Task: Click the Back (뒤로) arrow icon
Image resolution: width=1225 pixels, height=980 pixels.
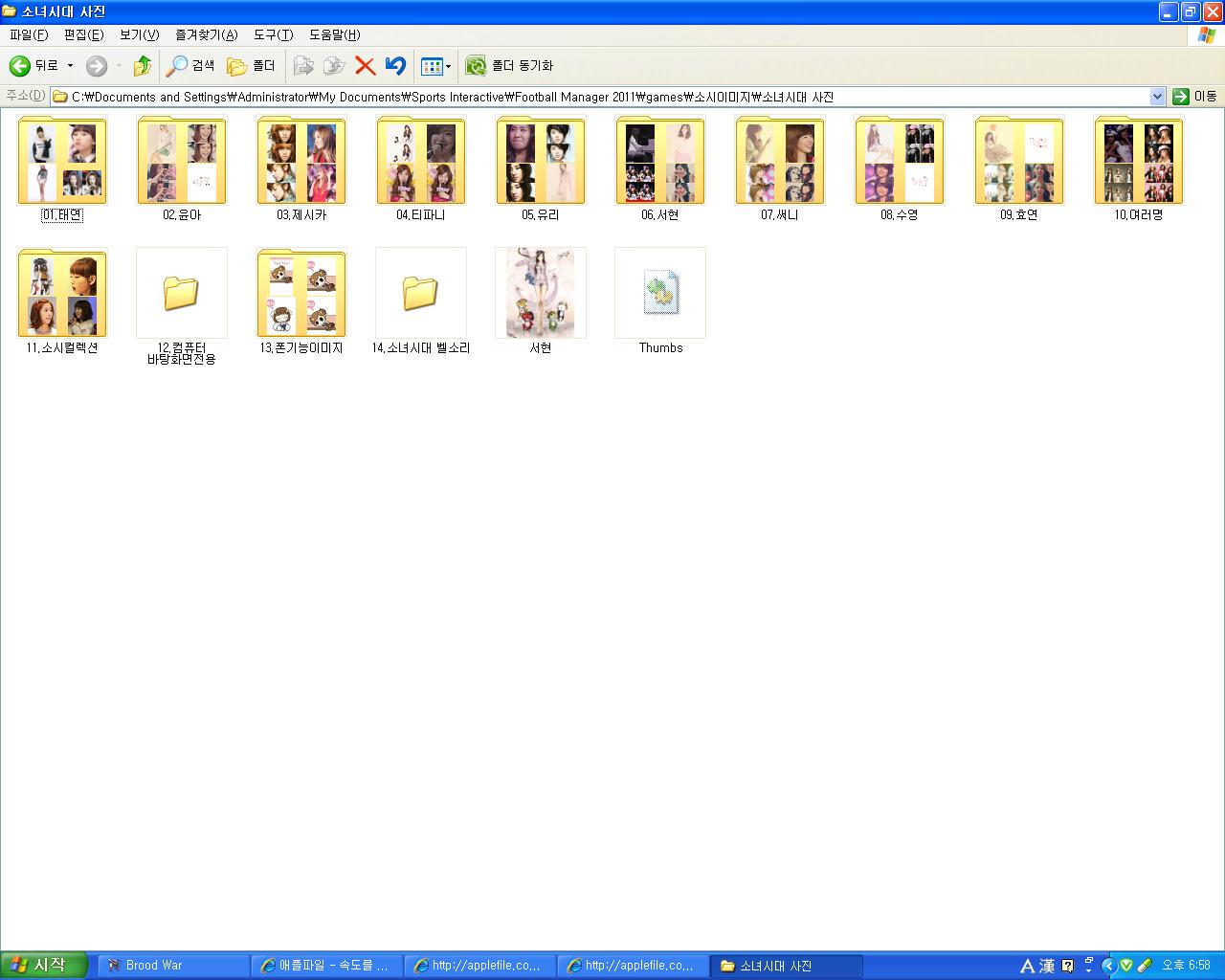Action: [20, 66]
